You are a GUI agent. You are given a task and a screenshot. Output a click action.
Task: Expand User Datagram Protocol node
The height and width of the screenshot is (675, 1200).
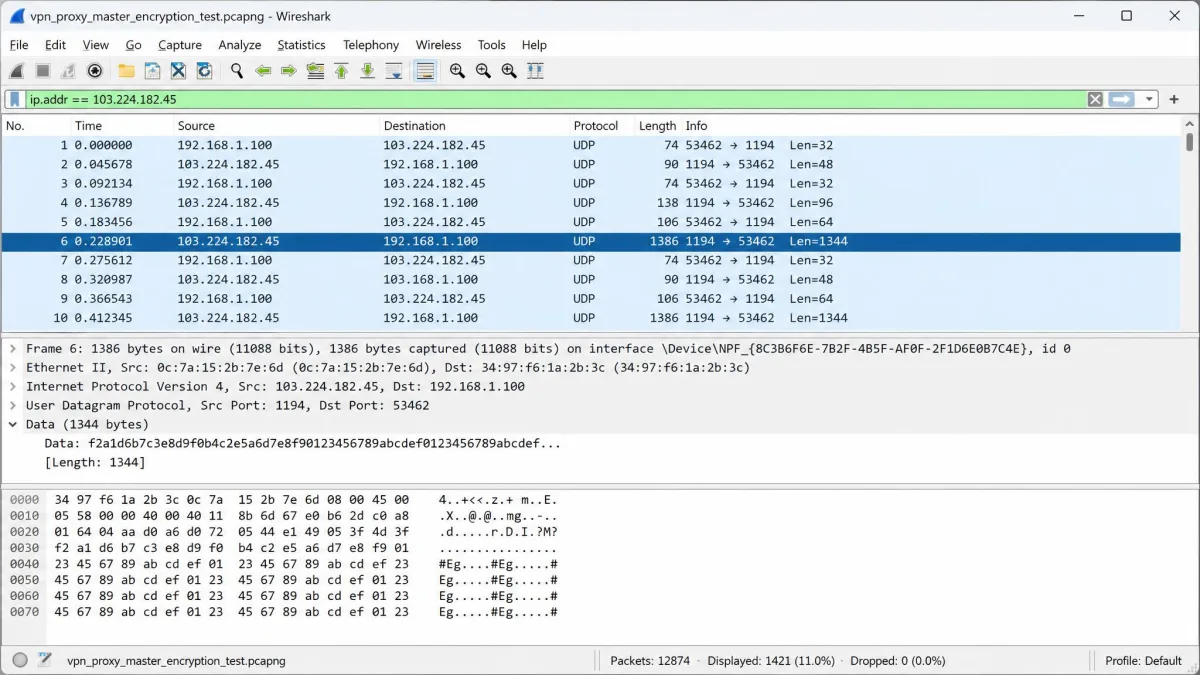pos(13,406)
